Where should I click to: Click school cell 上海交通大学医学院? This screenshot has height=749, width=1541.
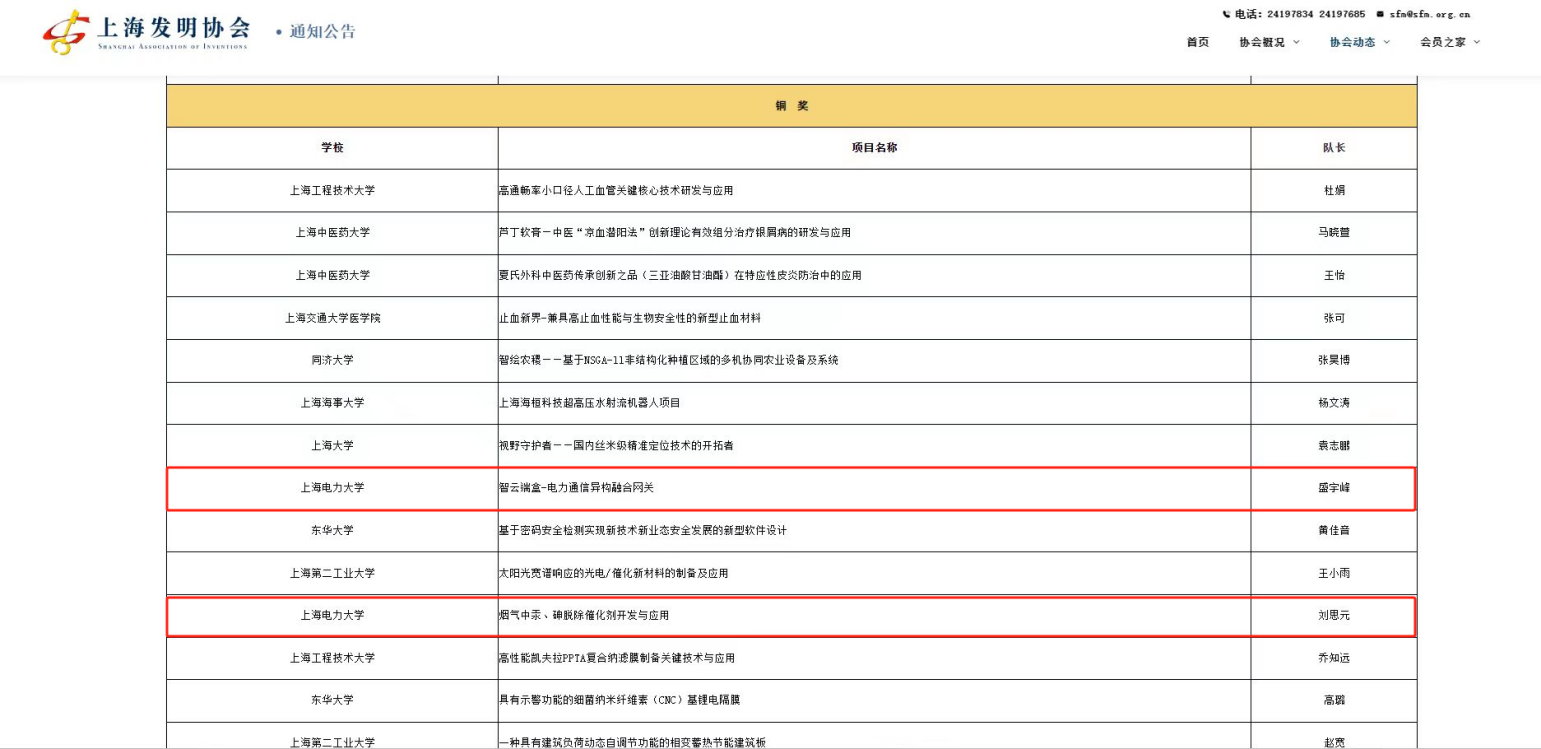[333, 318]
